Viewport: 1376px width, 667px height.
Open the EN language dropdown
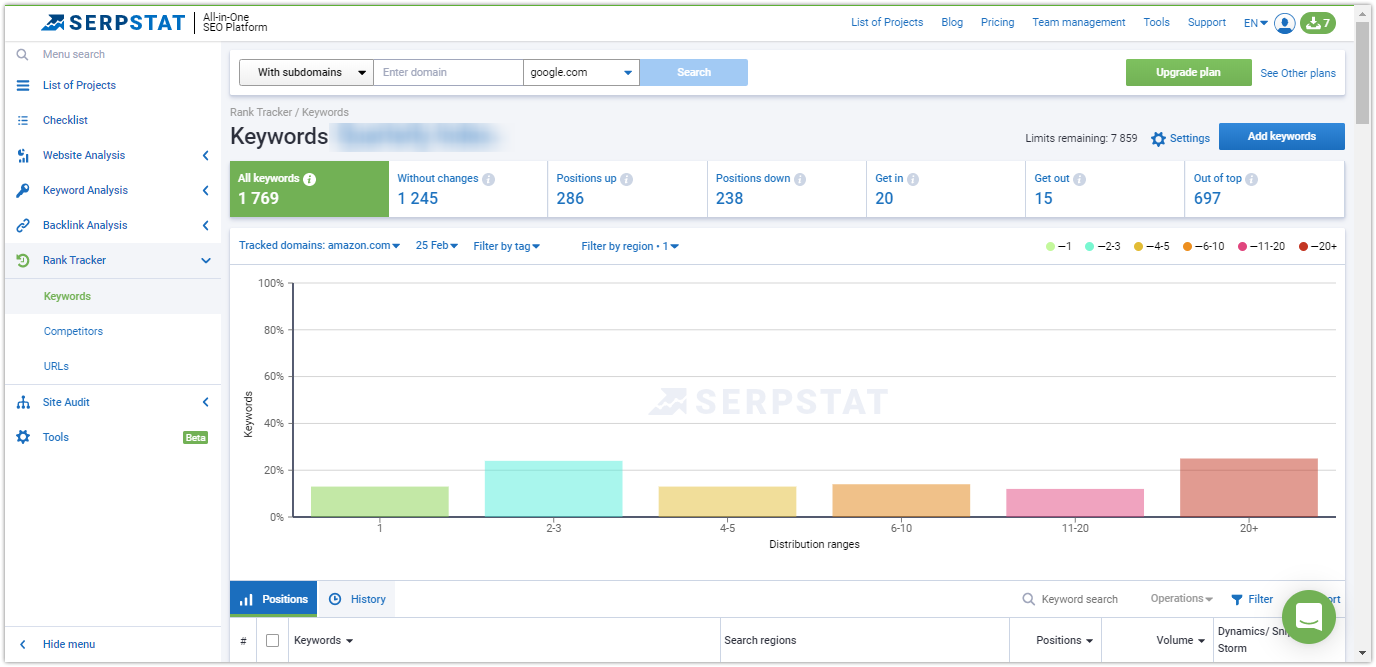[x=1256, y=23]
